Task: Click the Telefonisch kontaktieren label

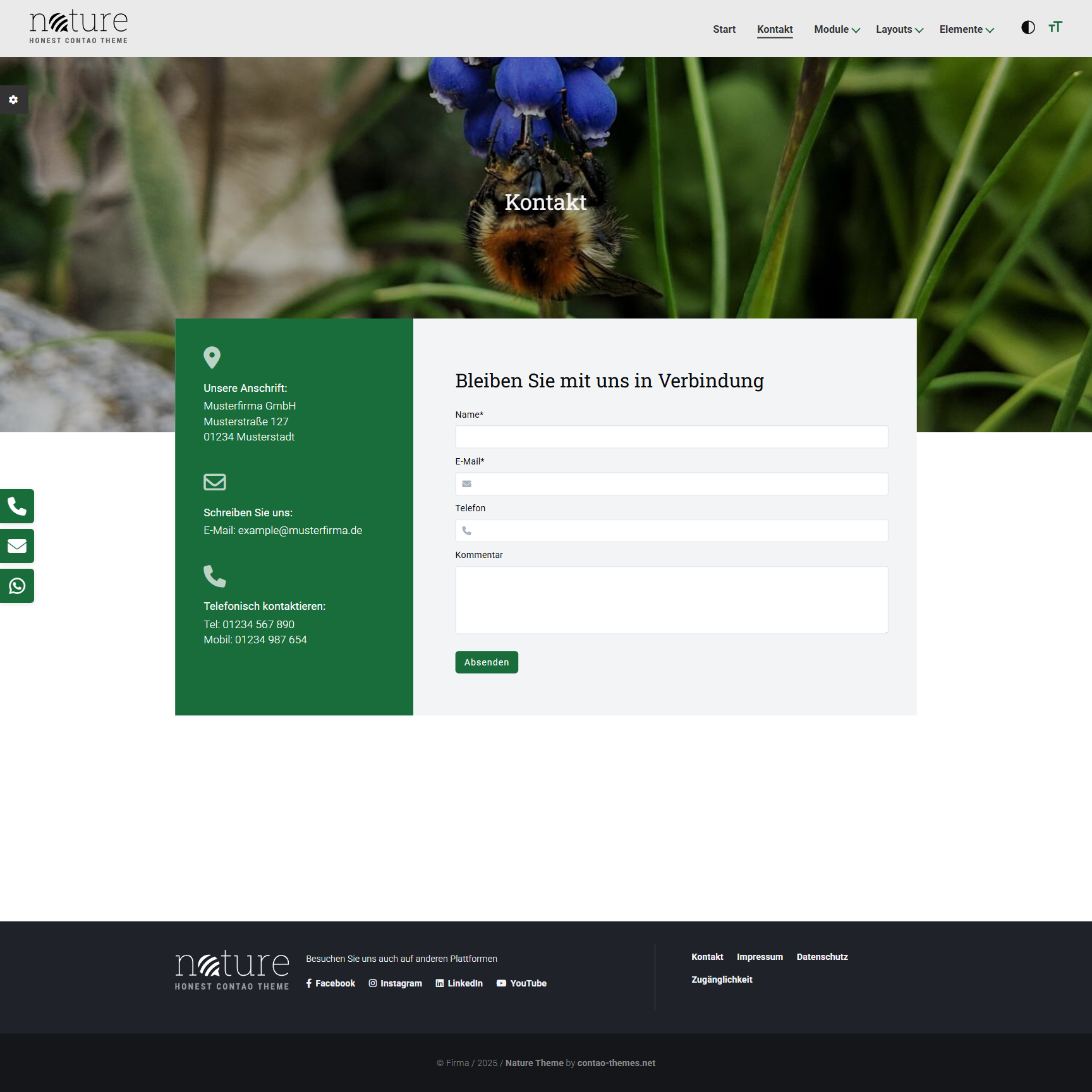Action: pyautogui.click(x=264, y=606)
